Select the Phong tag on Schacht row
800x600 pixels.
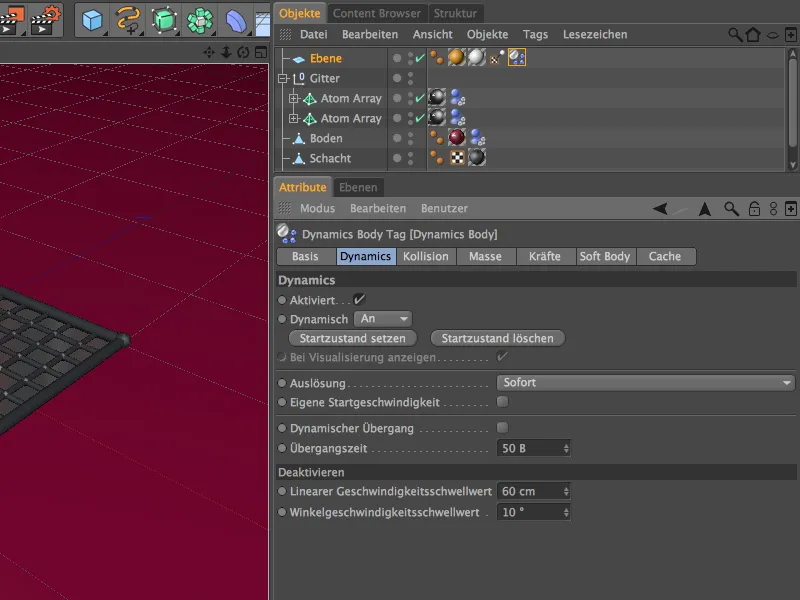click(x=436, y=157)
